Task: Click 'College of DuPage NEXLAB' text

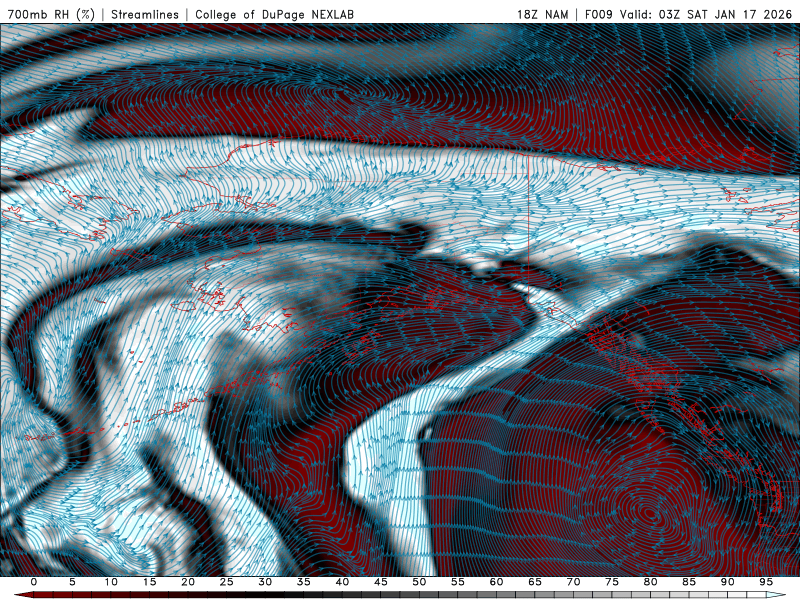Action: tap(274, 14)
